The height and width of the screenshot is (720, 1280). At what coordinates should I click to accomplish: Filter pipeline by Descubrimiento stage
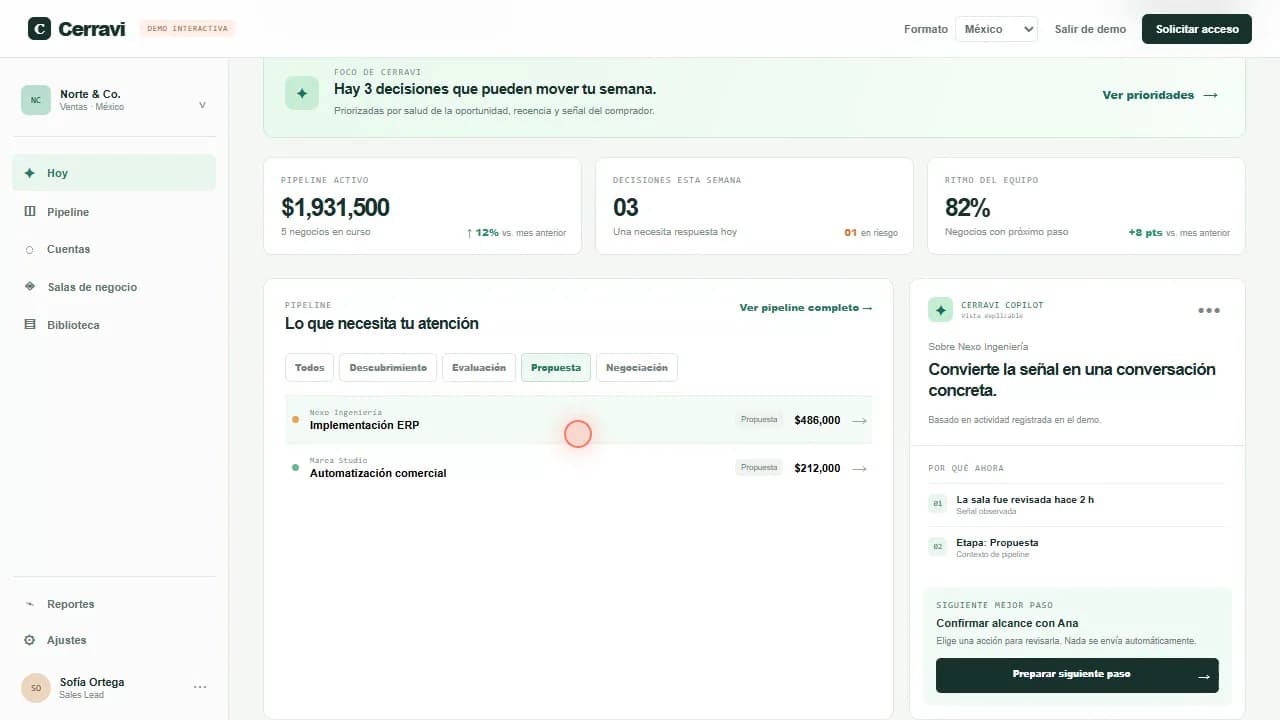388,368
